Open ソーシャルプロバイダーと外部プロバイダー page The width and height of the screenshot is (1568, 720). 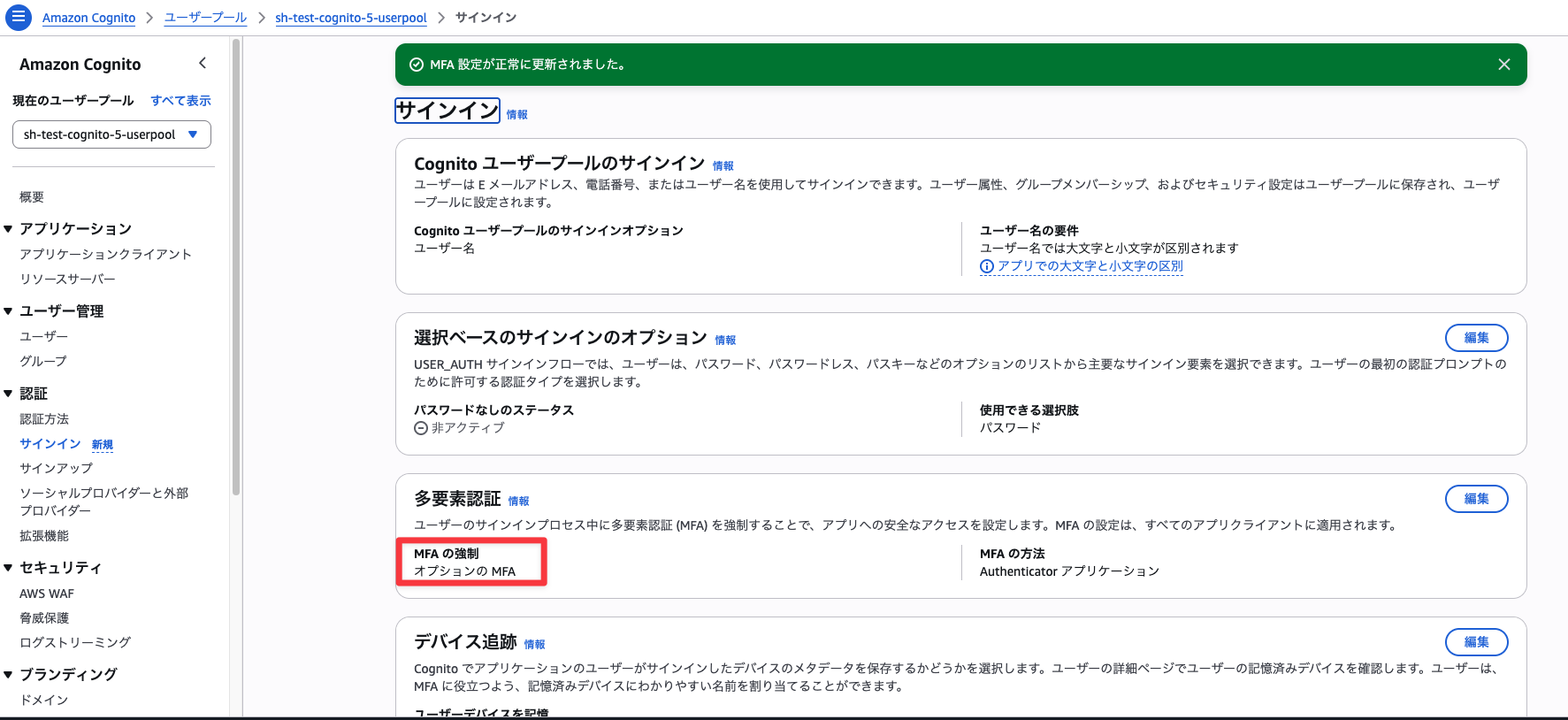coord(104,502)
